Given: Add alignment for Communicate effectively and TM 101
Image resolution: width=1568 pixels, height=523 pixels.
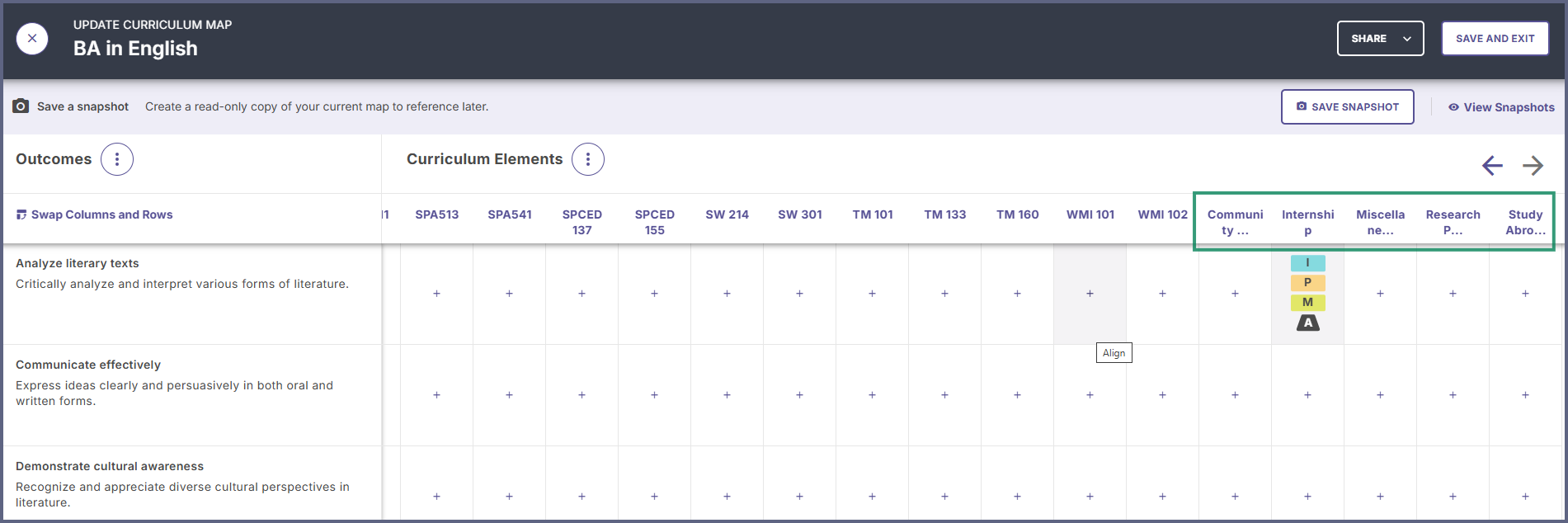Looking at the screenshot, I should (873, 395).
